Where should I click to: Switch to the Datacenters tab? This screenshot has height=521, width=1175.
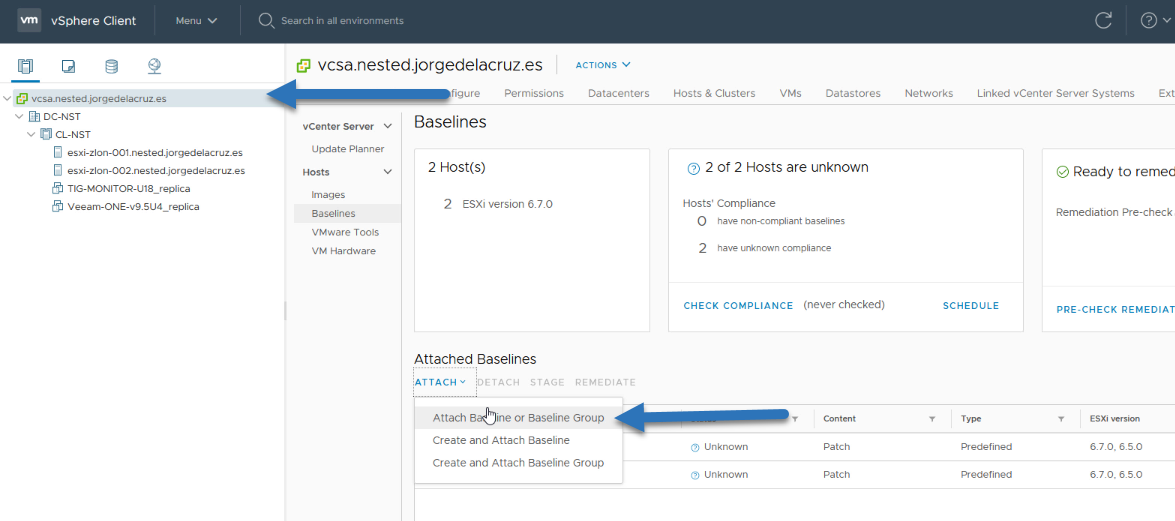click(x=618, y=93)
